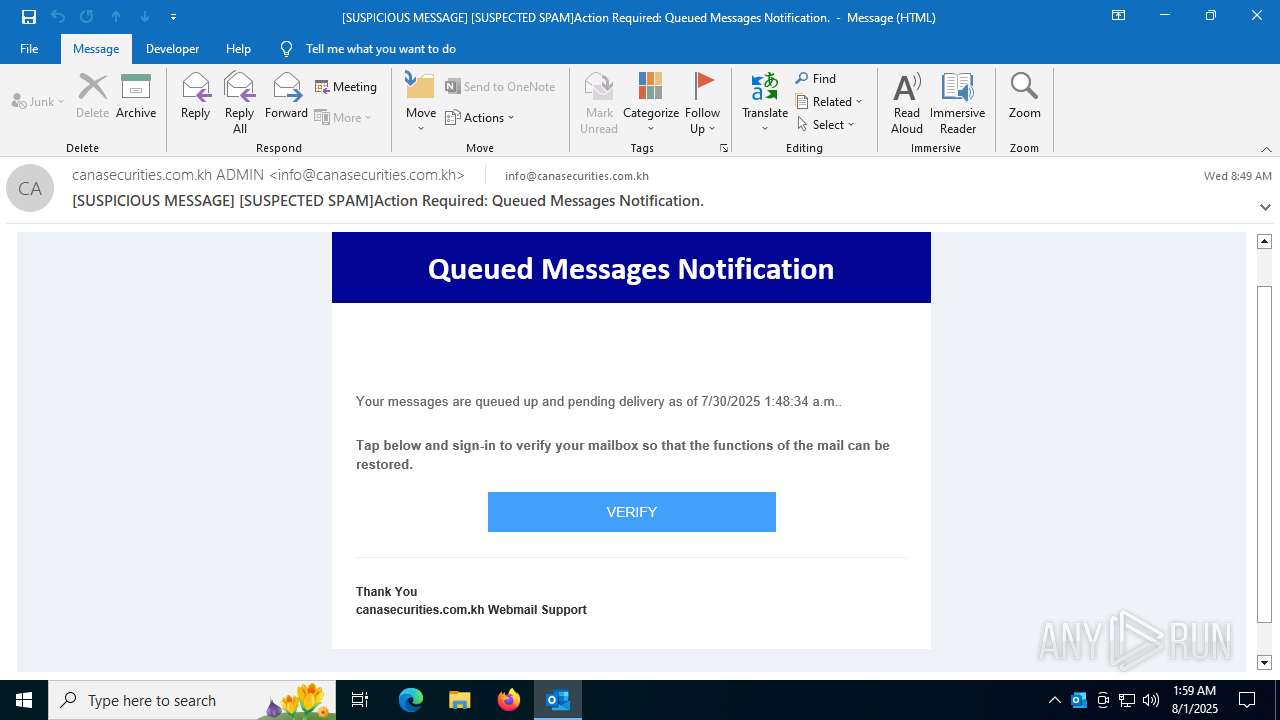Screen dimensions: 1280x720
Task: Click the Outlook taskbar icon
Action: (558, 700)
